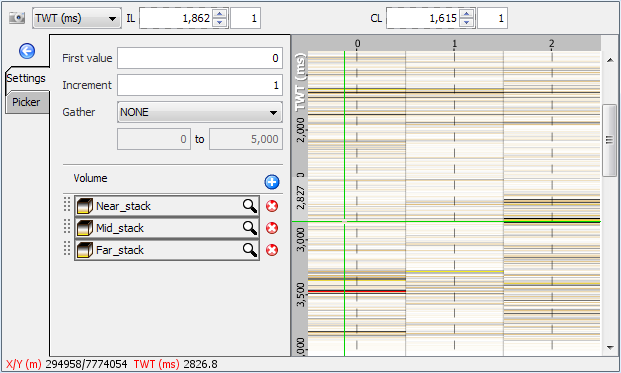Click the range end field showing 5,000

(x=246, y=139)
